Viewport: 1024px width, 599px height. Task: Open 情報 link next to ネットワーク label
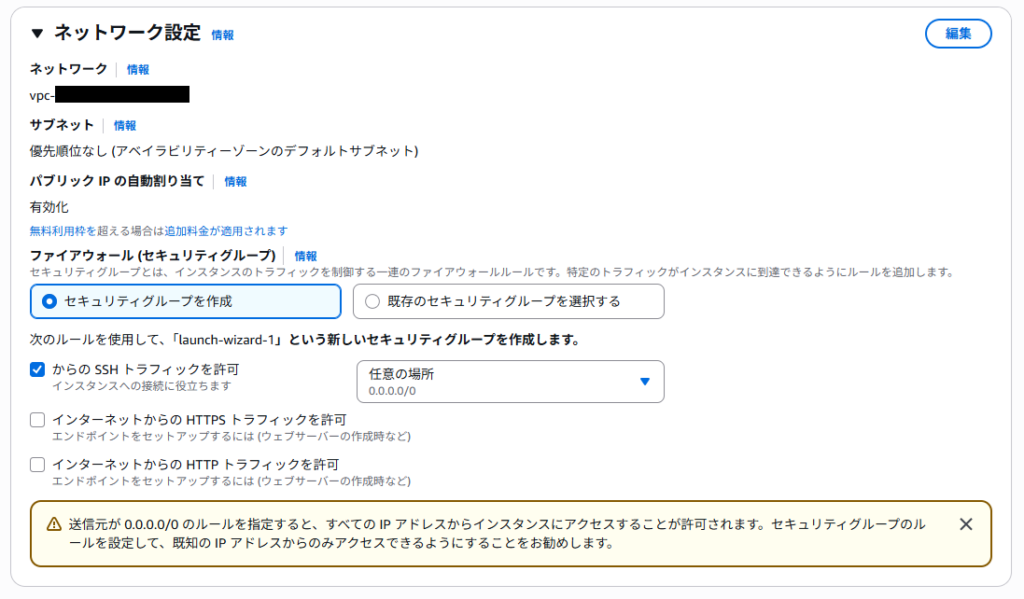(x=138, y=70)
